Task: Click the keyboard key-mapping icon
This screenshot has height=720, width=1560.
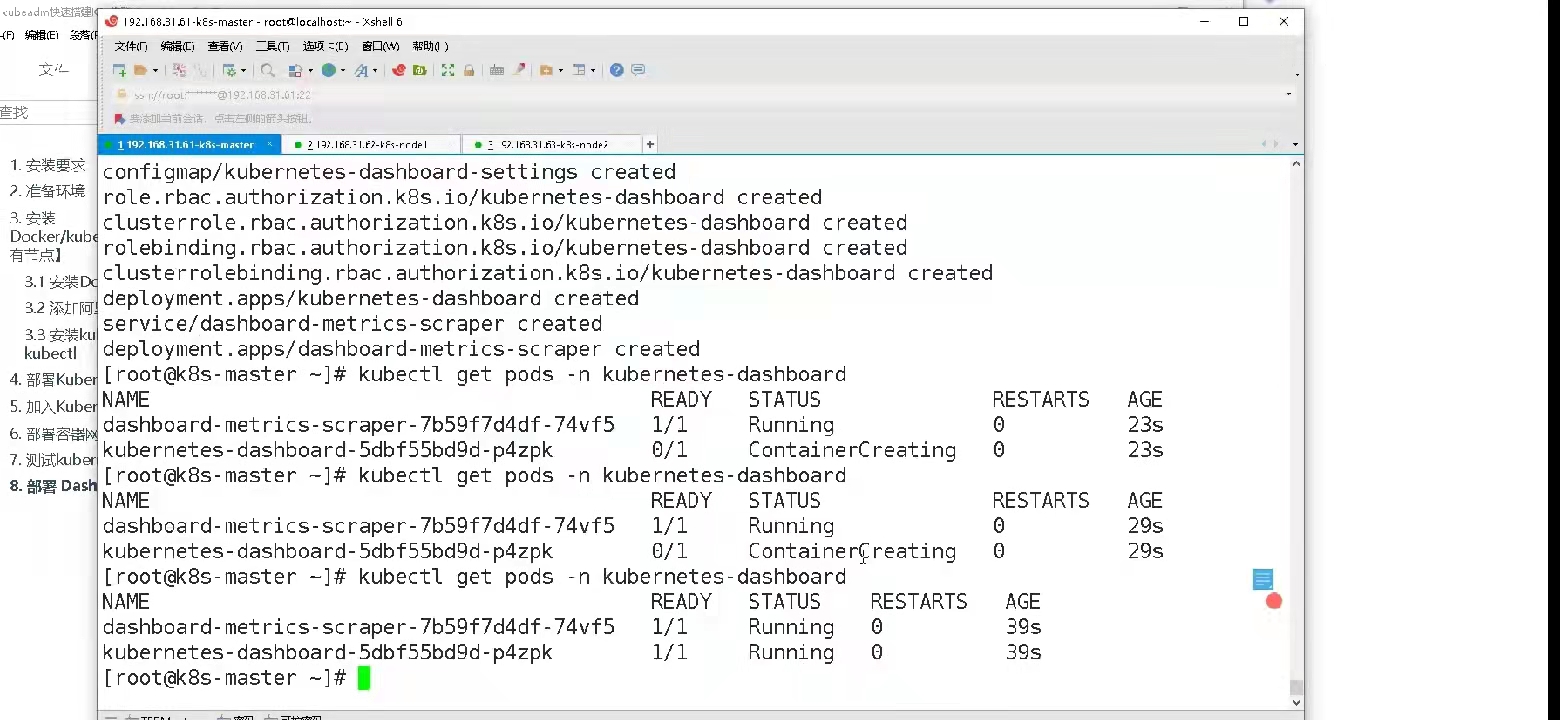Action: coord(496,70)
